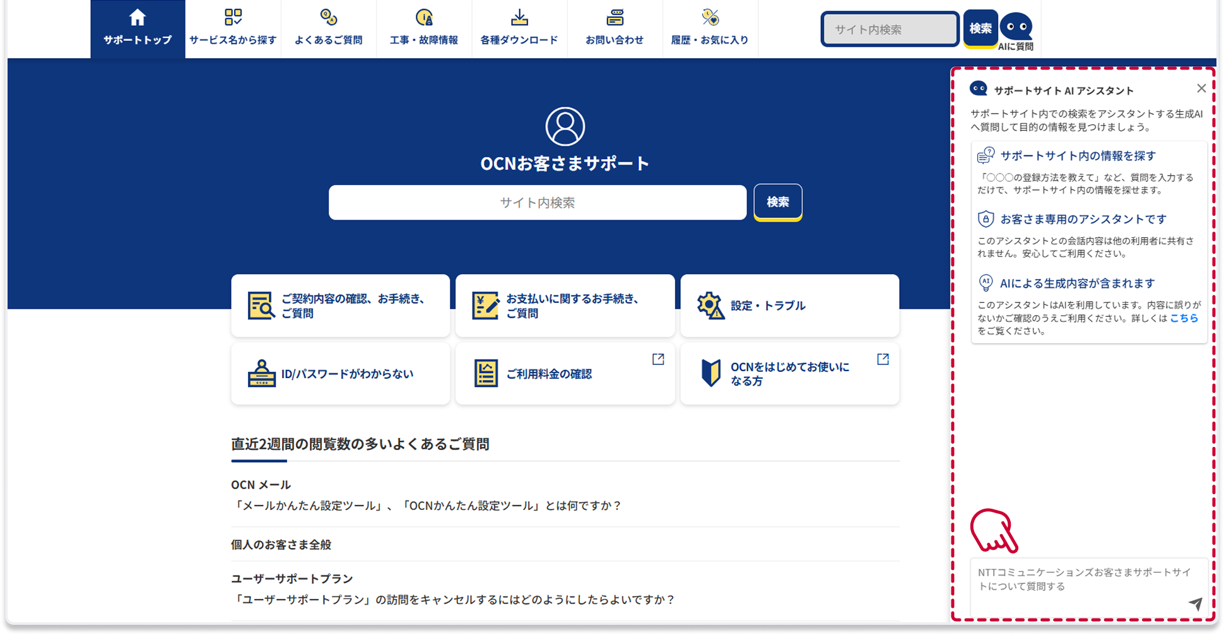1224x635 pixels.
Task: Close the サポートサイト AI アシスタント panel
Action: [x=1201, y=88]
